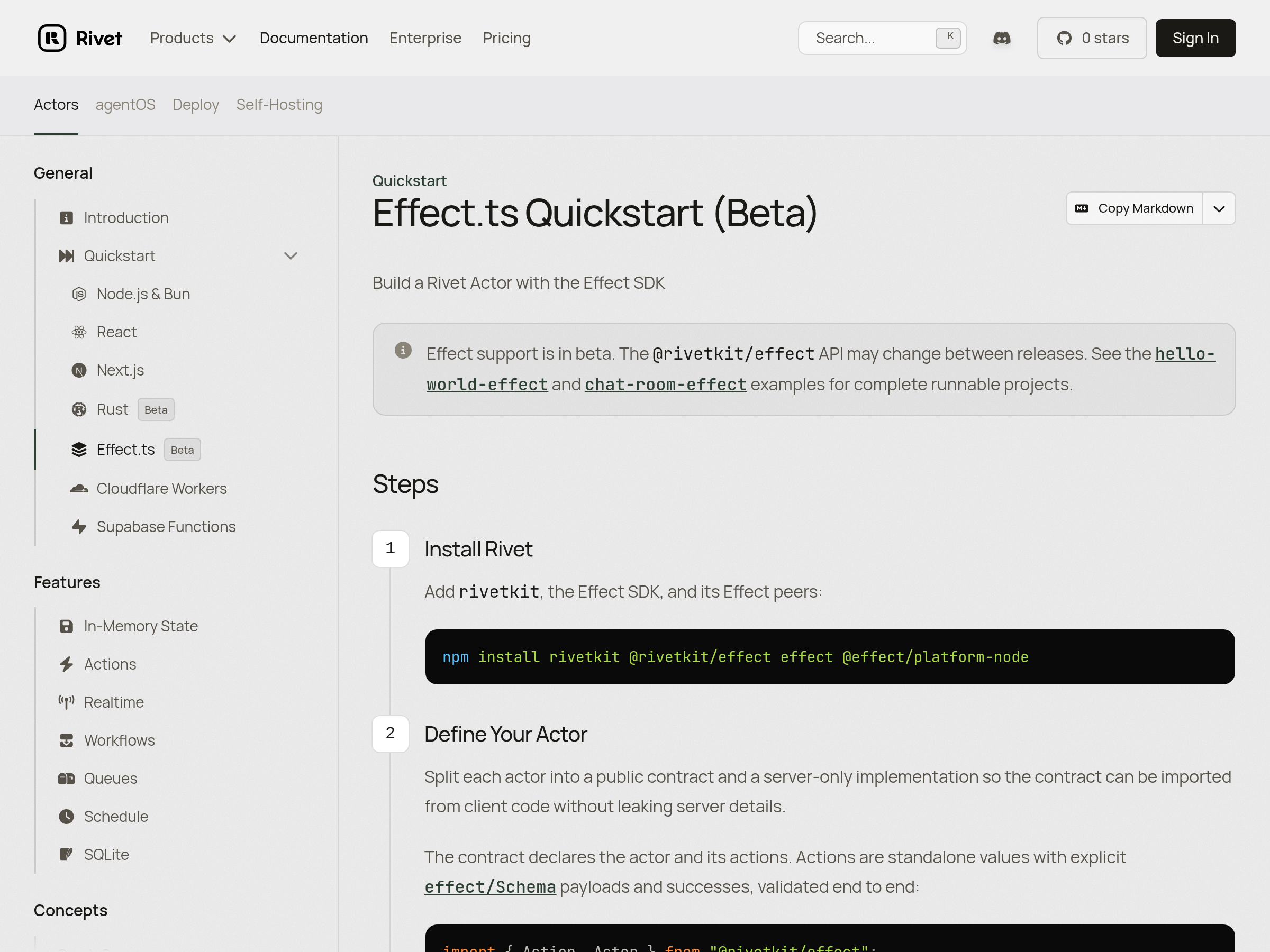Click the GitHub octocat icon

pos(1065,38)
